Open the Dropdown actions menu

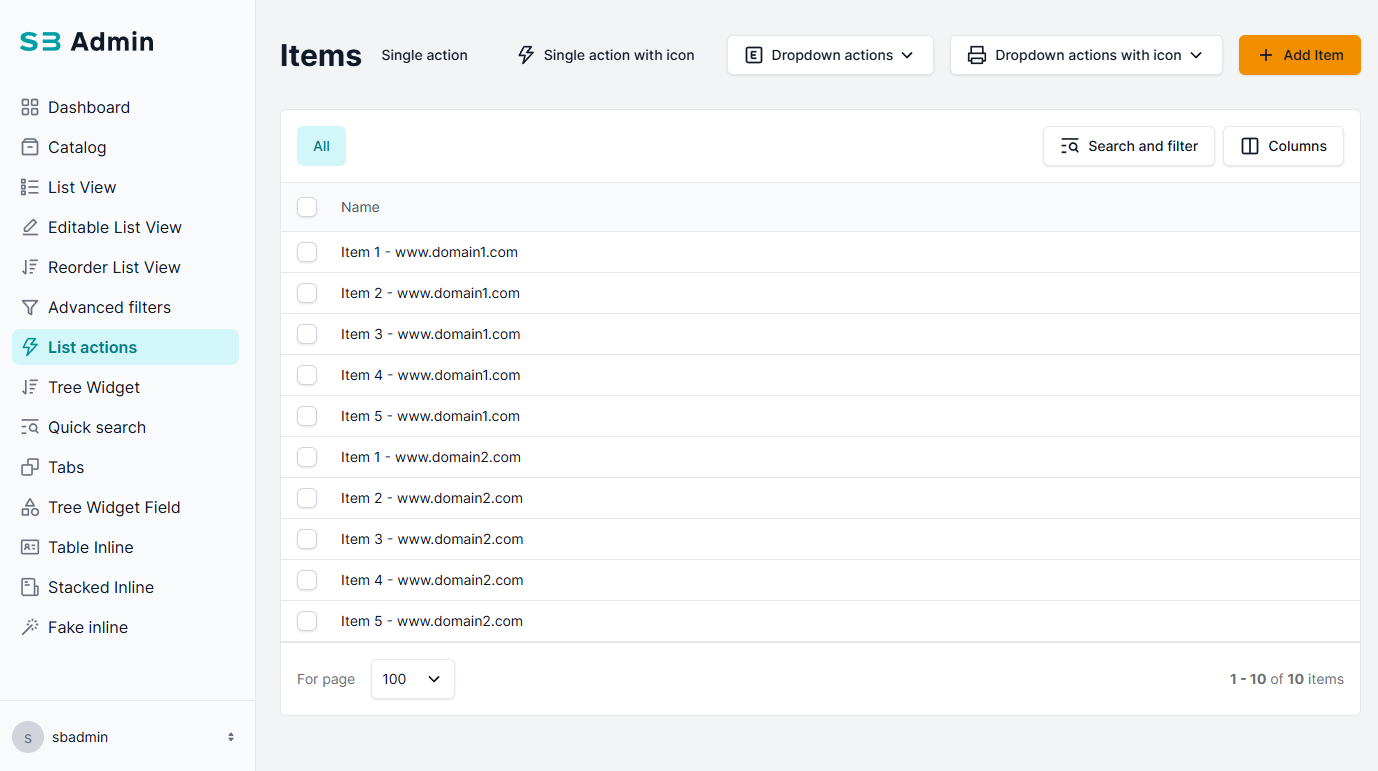pos(830,55)
